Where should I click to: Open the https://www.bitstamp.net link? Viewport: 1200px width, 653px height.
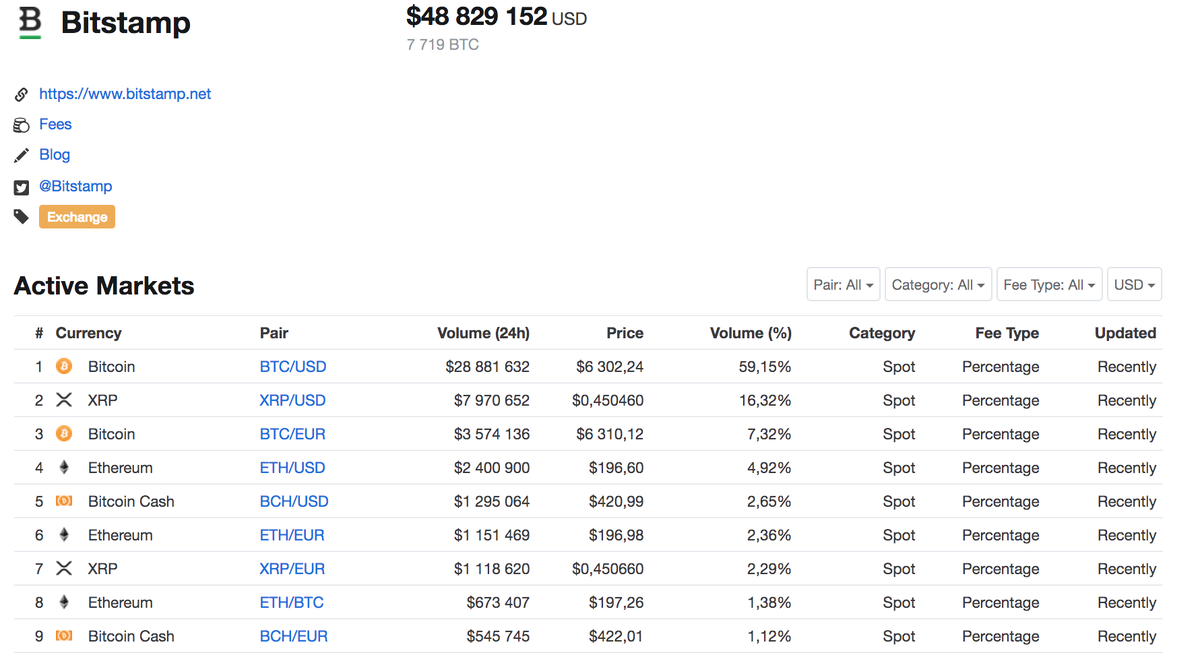(125, 94)
